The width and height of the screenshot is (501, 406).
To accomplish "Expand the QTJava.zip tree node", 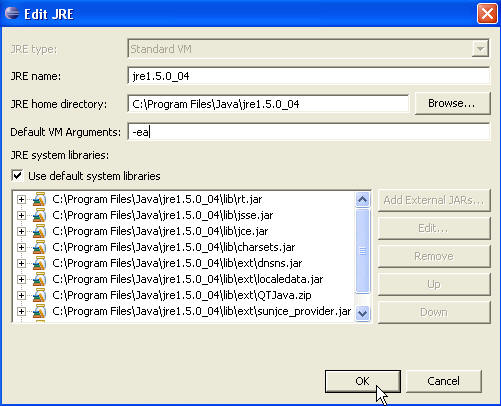I will [x=21, y=295].
